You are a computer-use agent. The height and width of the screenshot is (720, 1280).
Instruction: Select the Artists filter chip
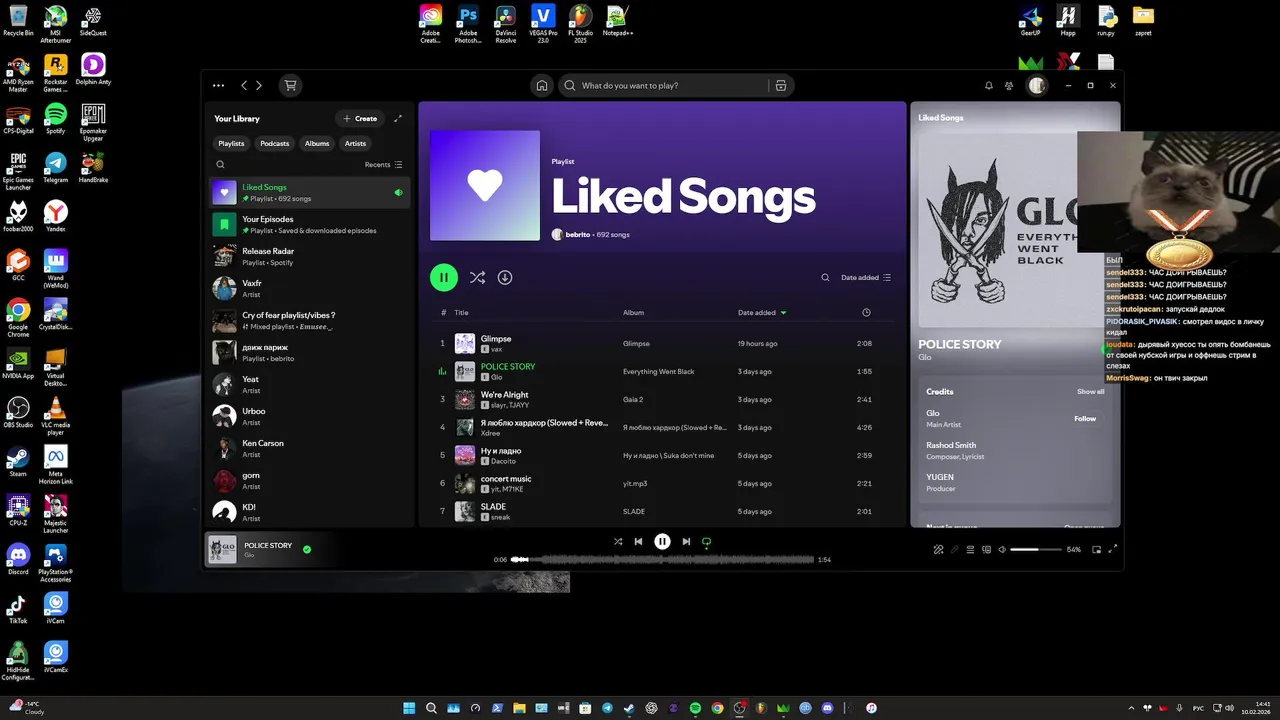[355, 143]
